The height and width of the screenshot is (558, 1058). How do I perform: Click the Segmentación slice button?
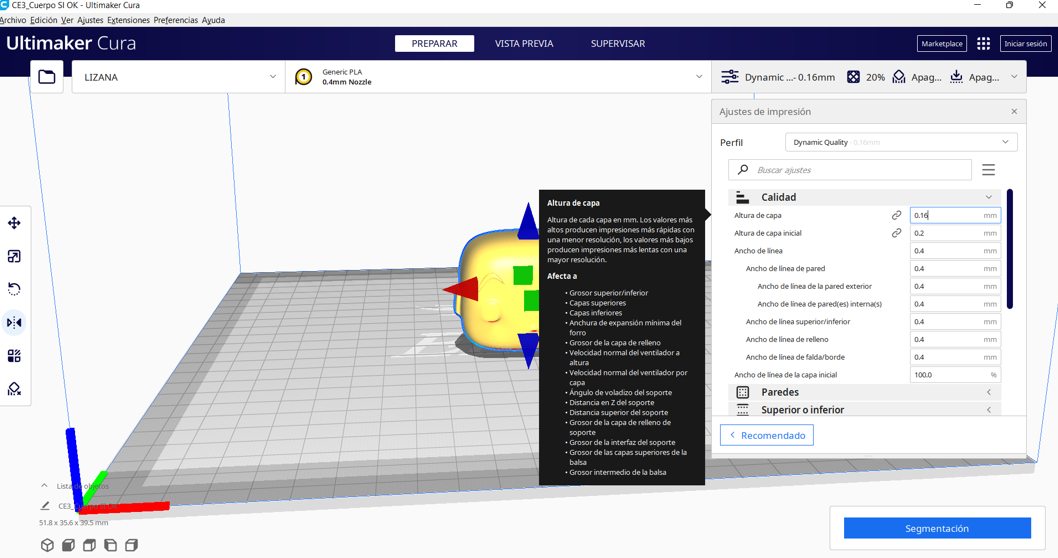pyautogui.click(x=937, y=528)
